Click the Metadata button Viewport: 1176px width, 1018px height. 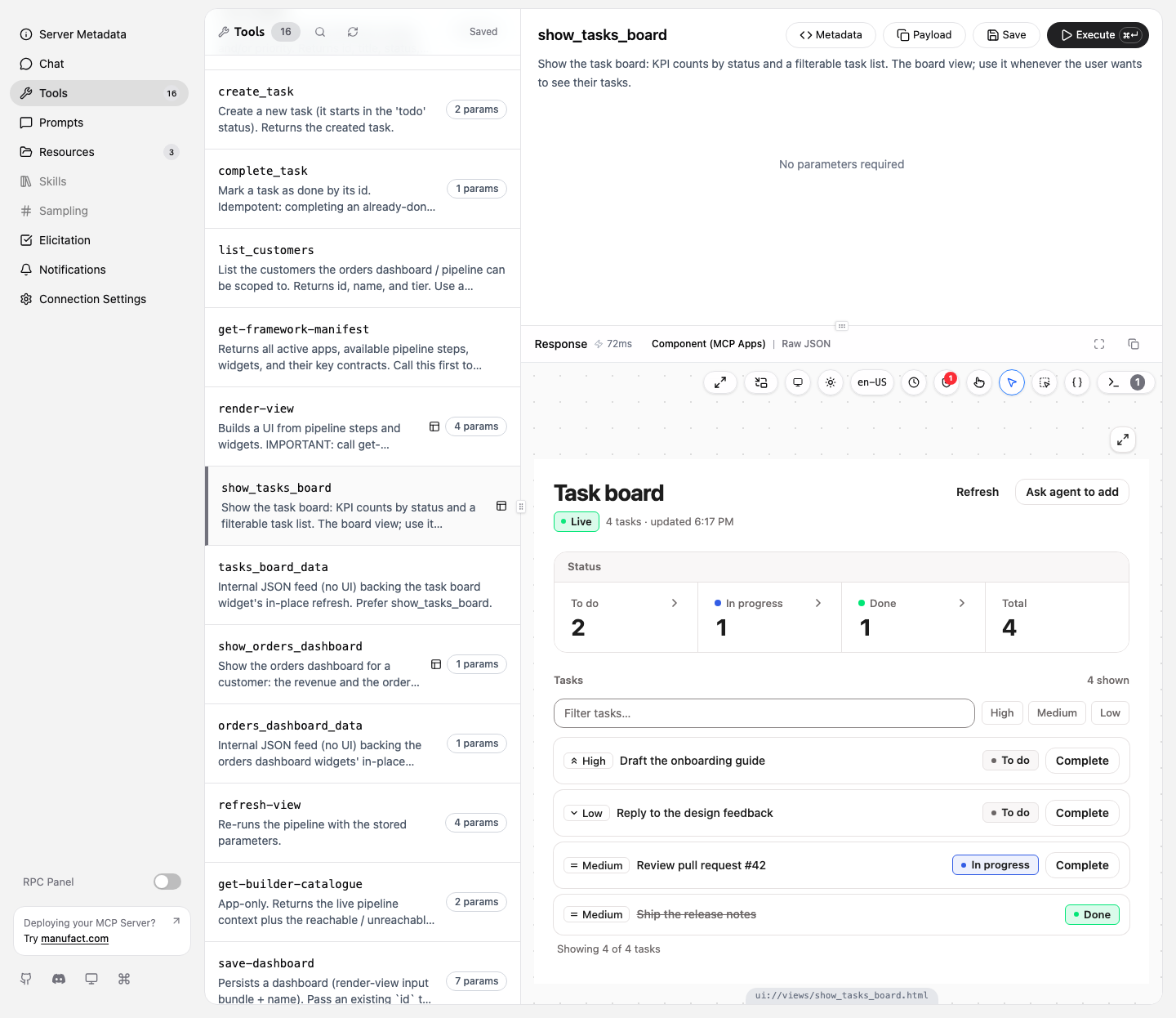(x=831, y=35)
